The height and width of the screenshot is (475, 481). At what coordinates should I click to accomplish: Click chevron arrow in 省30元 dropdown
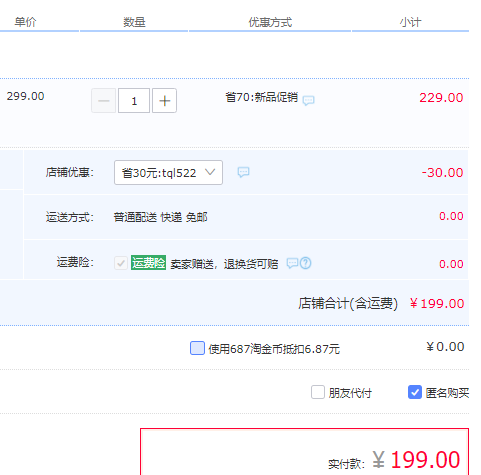point(210,172)
